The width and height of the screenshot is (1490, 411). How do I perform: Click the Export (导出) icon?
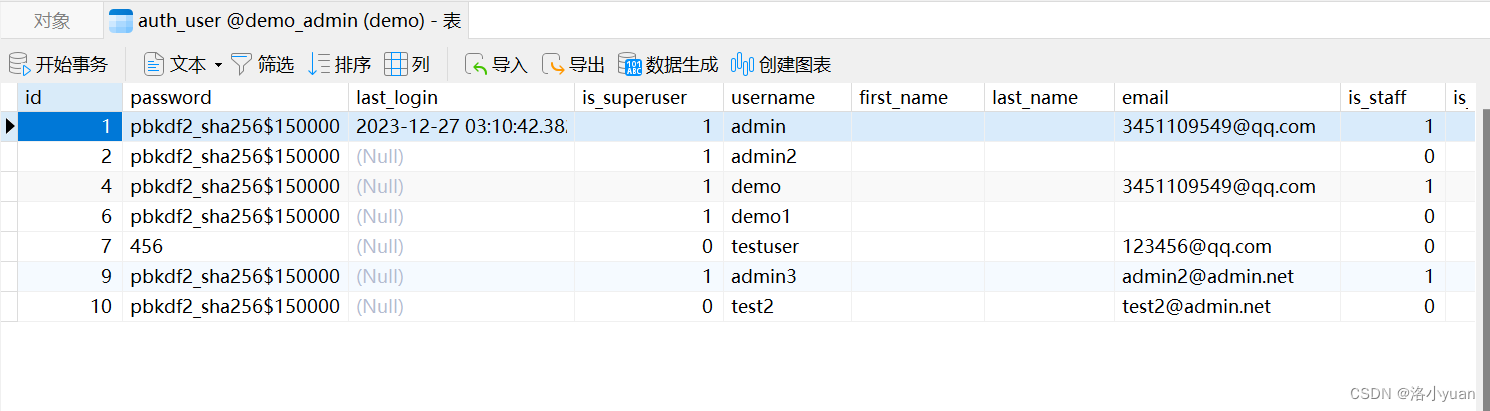pos(553,65)
